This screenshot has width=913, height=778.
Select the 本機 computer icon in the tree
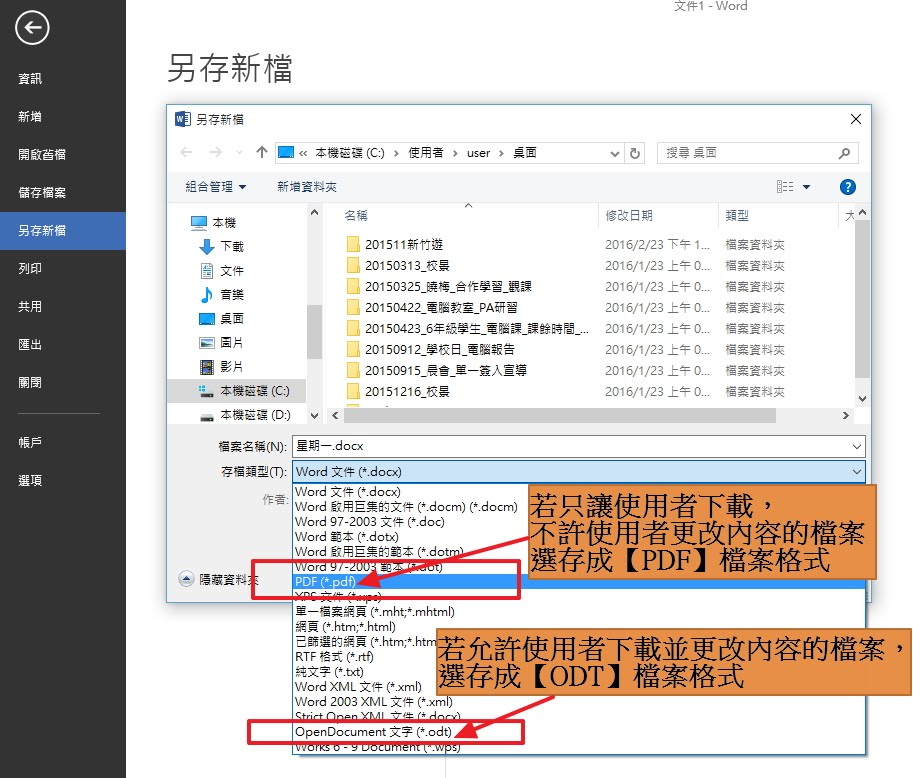point(199,222)
